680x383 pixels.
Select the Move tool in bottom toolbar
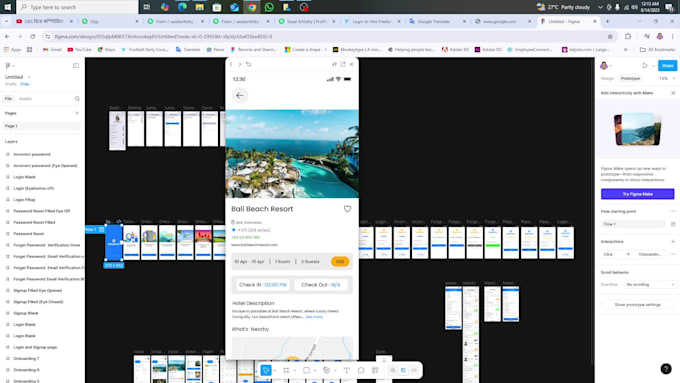[265, 370]
